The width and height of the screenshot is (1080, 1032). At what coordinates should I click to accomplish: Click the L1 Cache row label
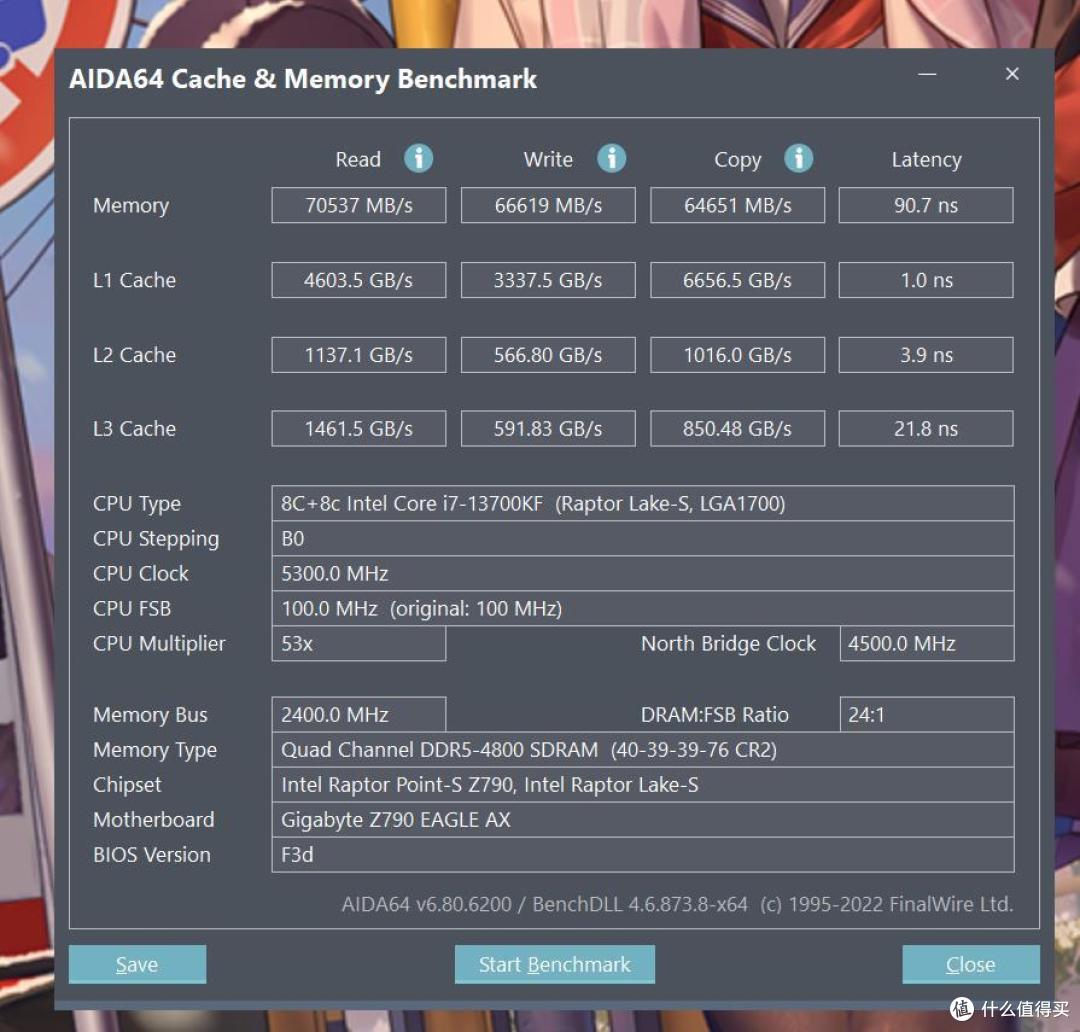pyautogui.click(x=134, y=280)
